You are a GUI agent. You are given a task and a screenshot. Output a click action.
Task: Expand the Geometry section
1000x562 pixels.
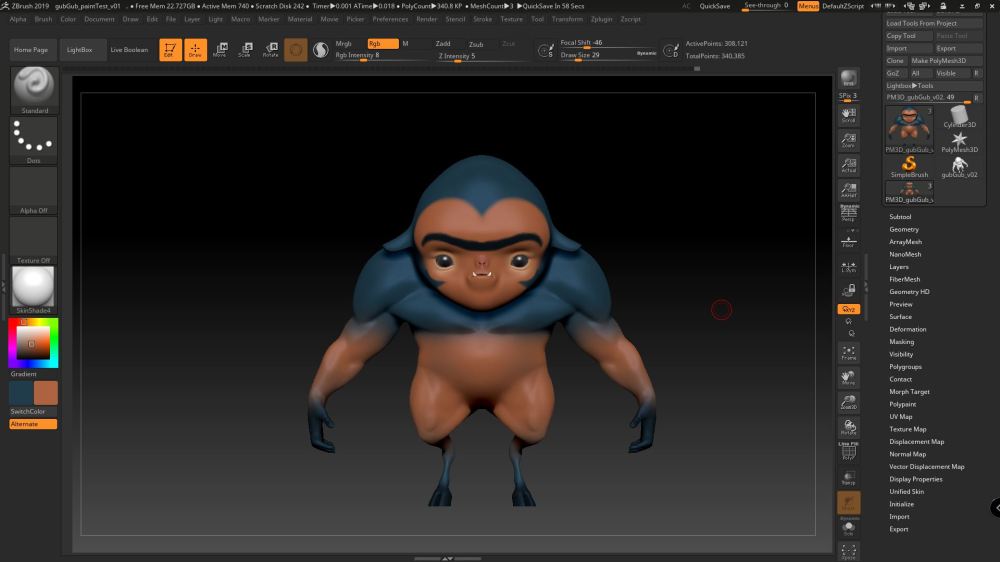click(x=904, y=230)
